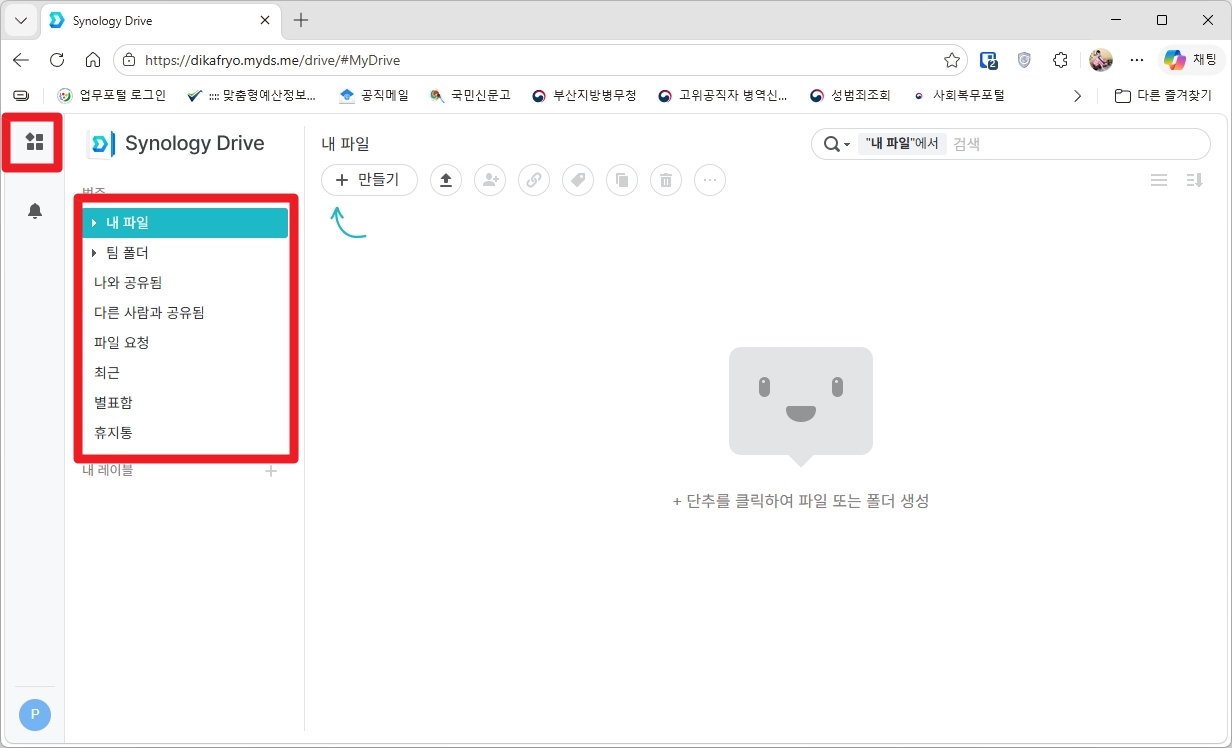
Task: Open the trash (delete) icon in toolbar
Action: click(x=666, y=180)
